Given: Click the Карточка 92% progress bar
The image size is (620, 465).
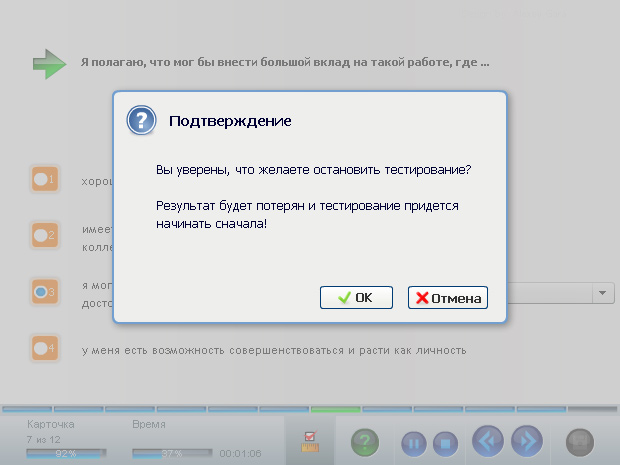Looking at the screenshot, I should click(66, 453).
